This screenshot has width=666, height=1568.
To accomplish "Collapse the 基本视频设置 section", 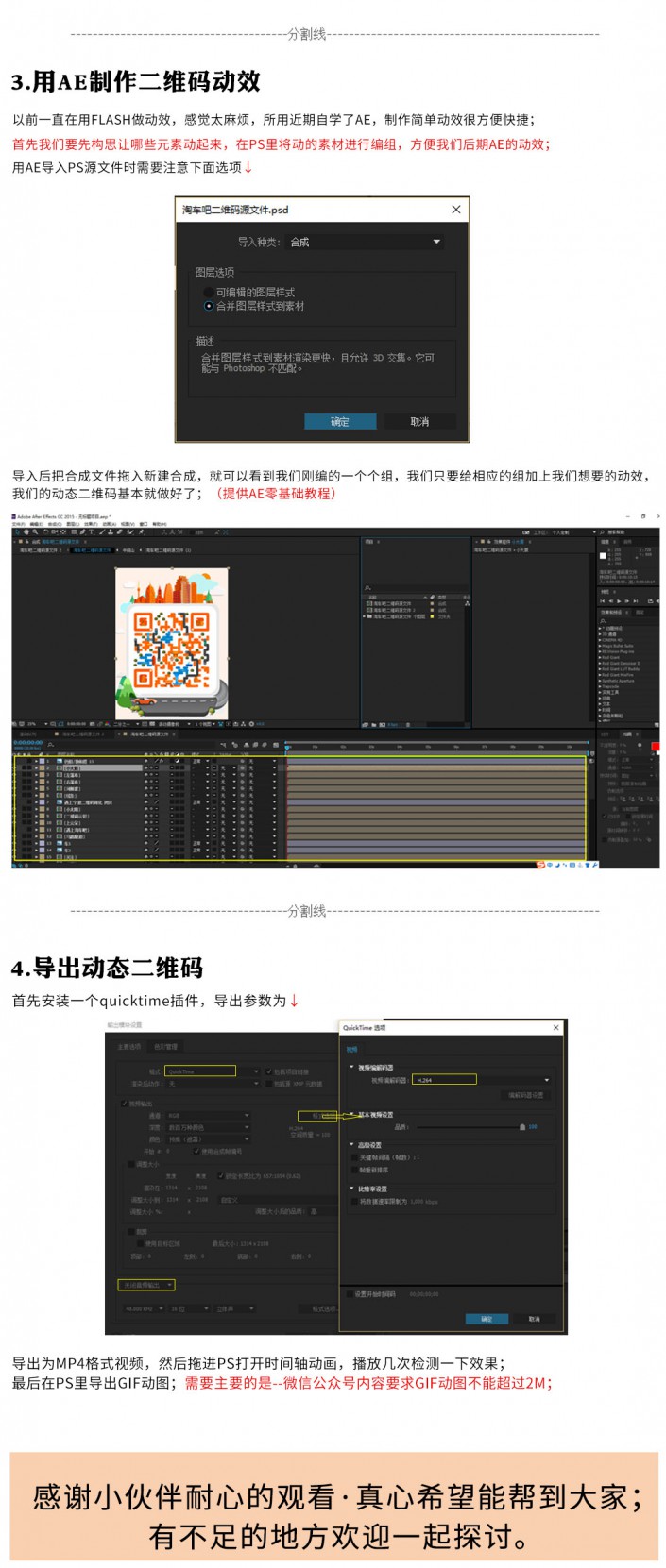I will tap(351, 1114).
